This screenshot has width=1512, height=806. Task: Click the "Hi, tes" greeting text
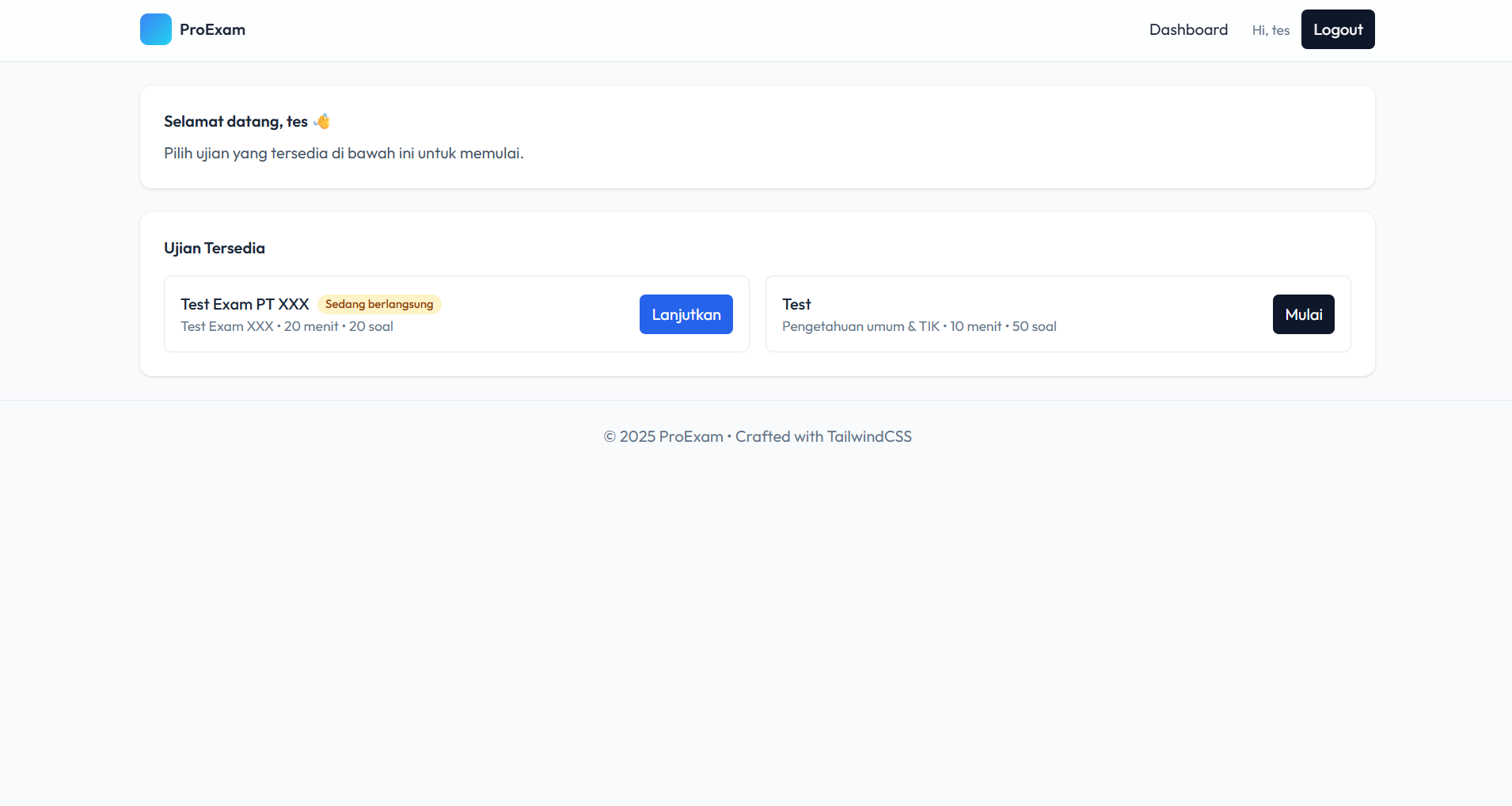tap(1271, 30)
